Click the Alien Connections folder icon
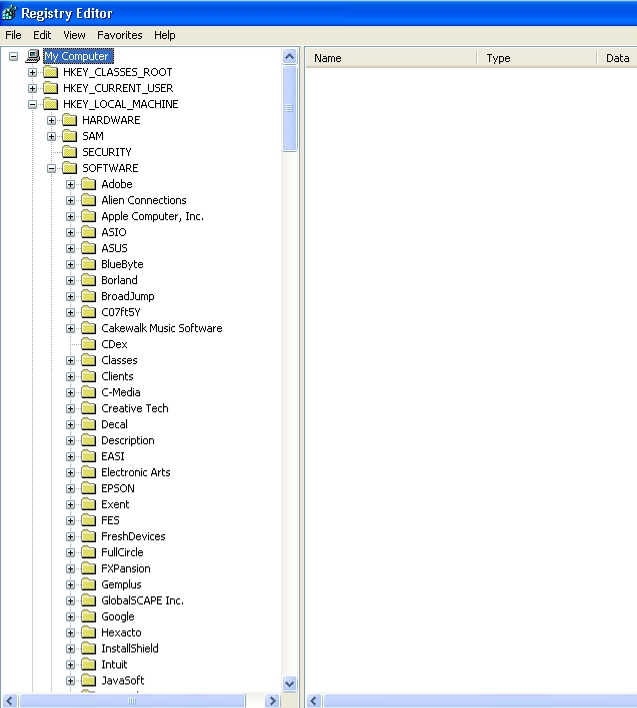The height and width of the screenshot is (708, 637). (88, 200)
